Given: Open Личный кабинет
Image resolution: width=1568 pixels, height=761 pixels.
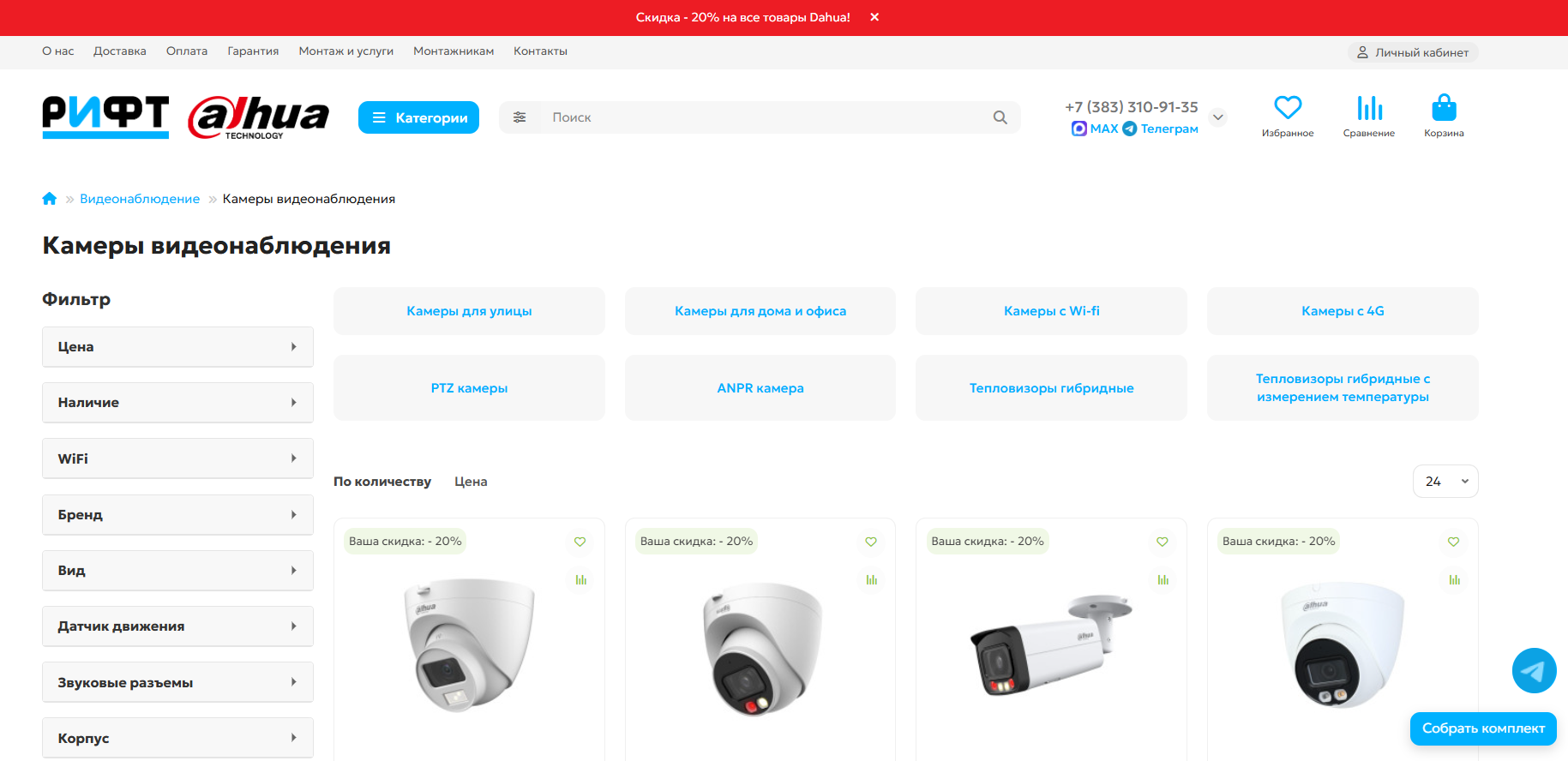Looking at the screenshot, I should click(1413, 52).
